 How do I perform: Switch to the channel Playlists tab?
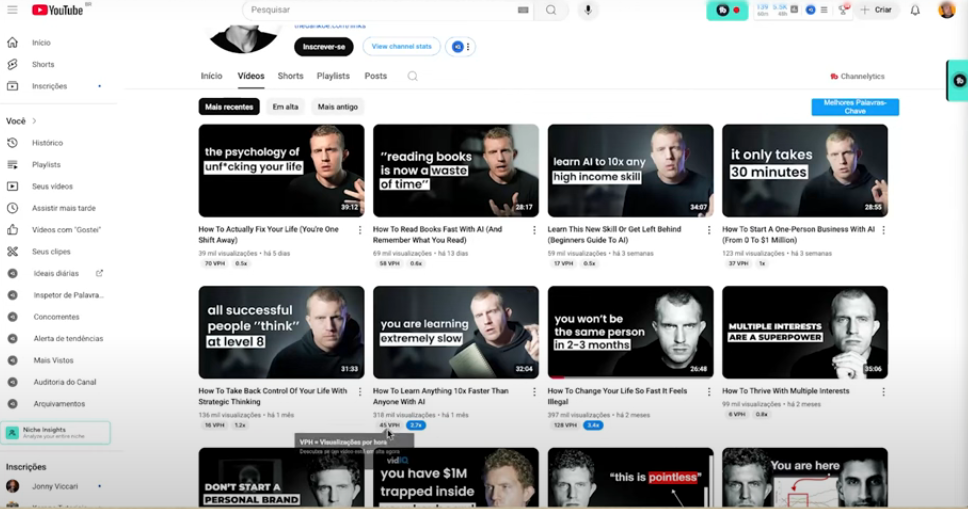point(333,76)
